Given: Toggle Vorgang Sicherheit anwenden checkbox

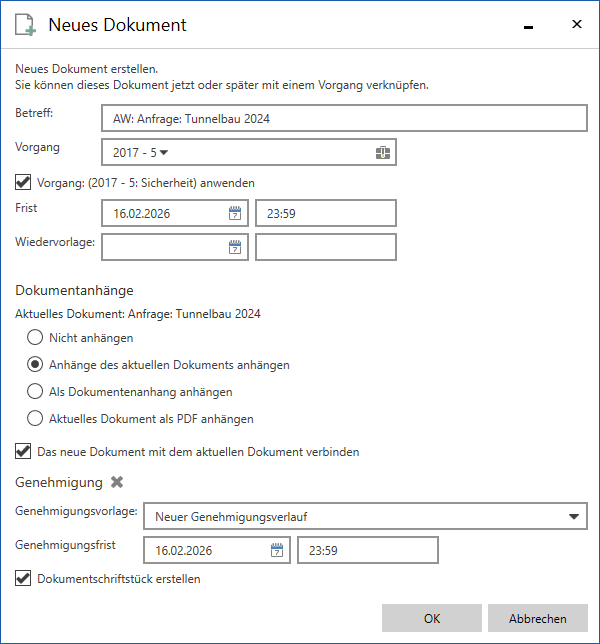Looking at the screenshot, I should point(23,182).
